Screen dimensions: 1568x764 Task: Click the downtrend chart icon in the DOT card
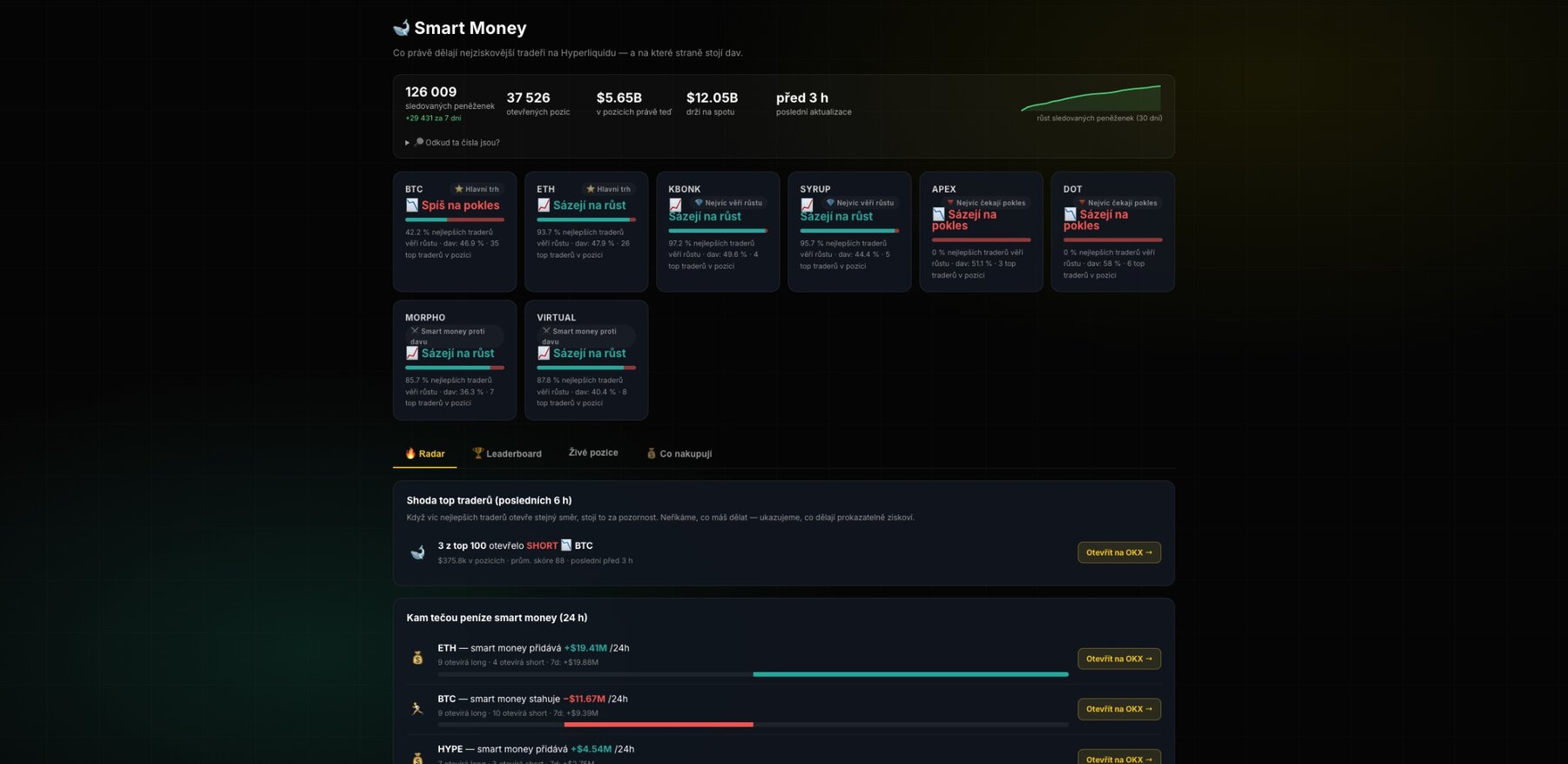coord(1070,214)
